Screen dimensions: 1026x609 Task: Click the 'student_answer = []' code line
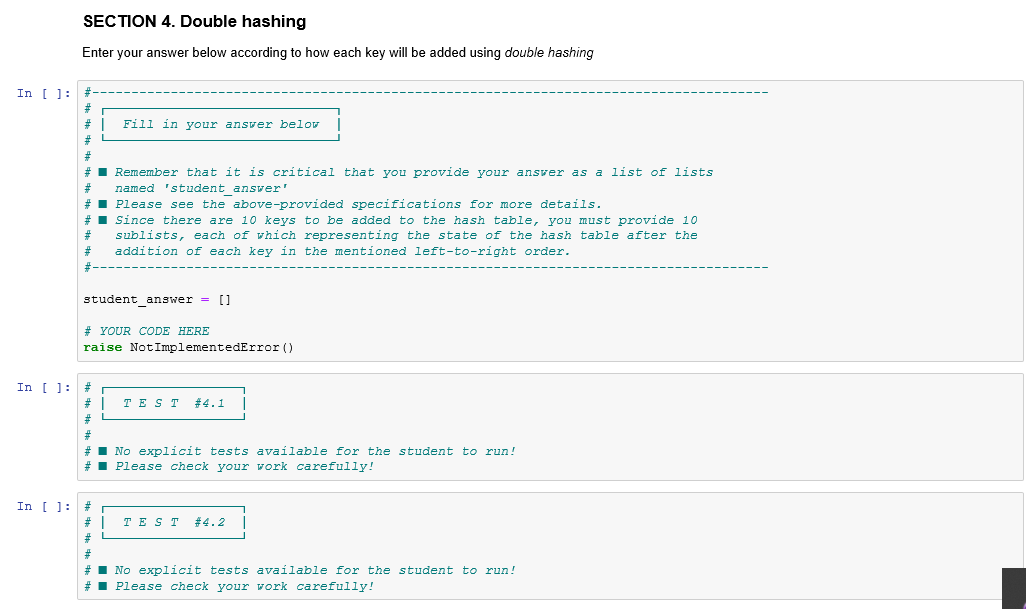click(x=157, y=300)
